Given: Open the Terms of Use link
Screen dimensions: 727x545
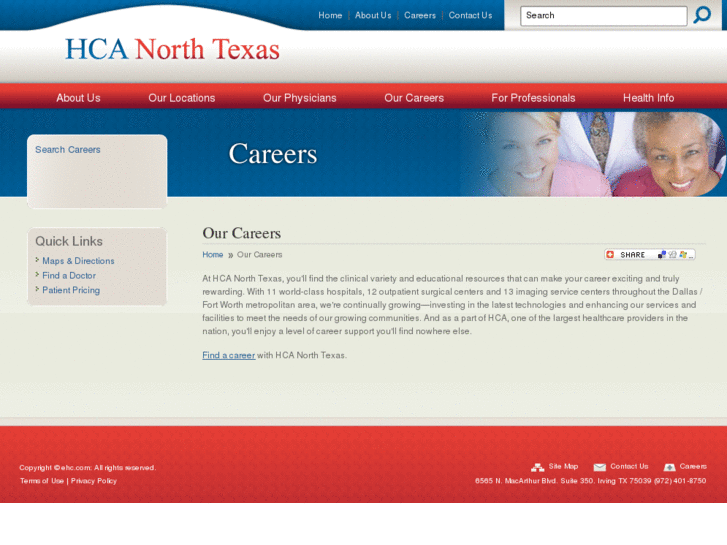Looking at the screenshot, I should point(42,481).
